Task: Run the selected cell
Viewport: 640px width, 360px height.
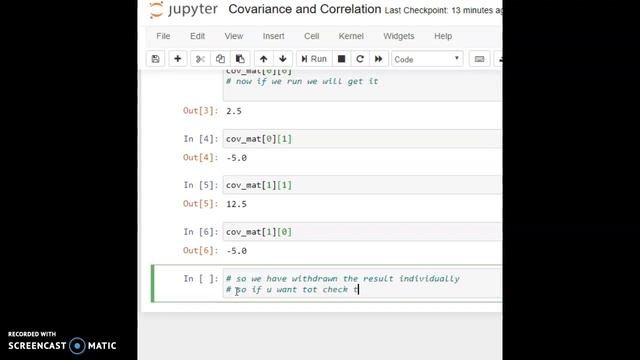Action: 314,59
